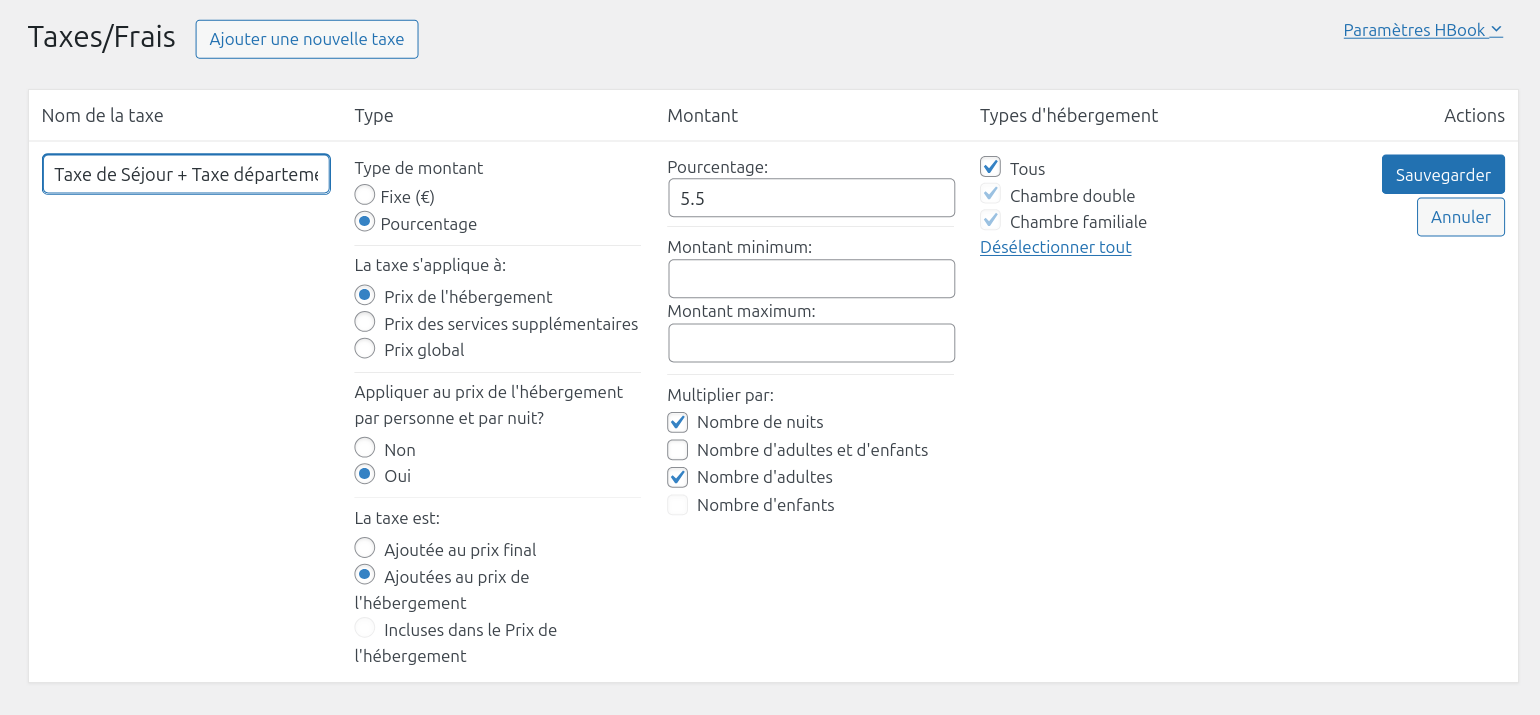Select Prix de l'hébergement radio option

pyautogui.click(x=365, y=296)
